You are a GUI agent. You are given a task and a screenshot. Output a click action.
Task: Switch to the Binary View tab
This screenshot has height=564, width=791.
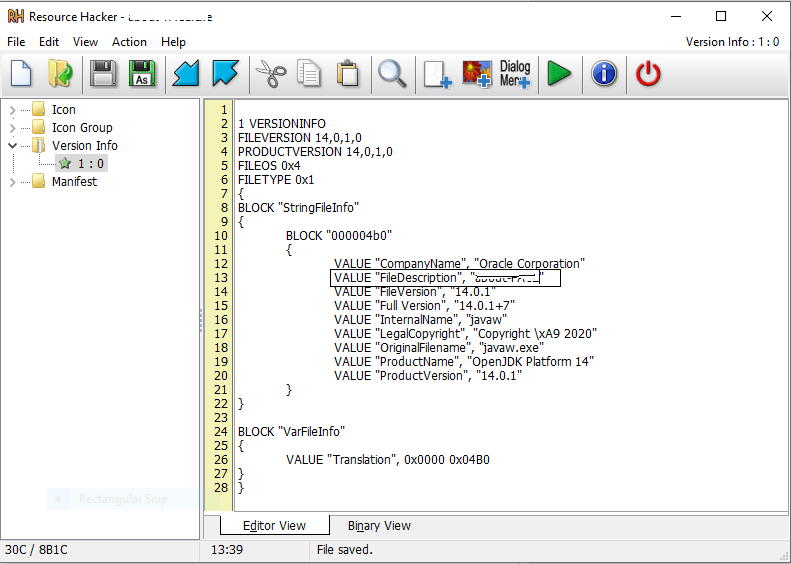pos(379,526)
